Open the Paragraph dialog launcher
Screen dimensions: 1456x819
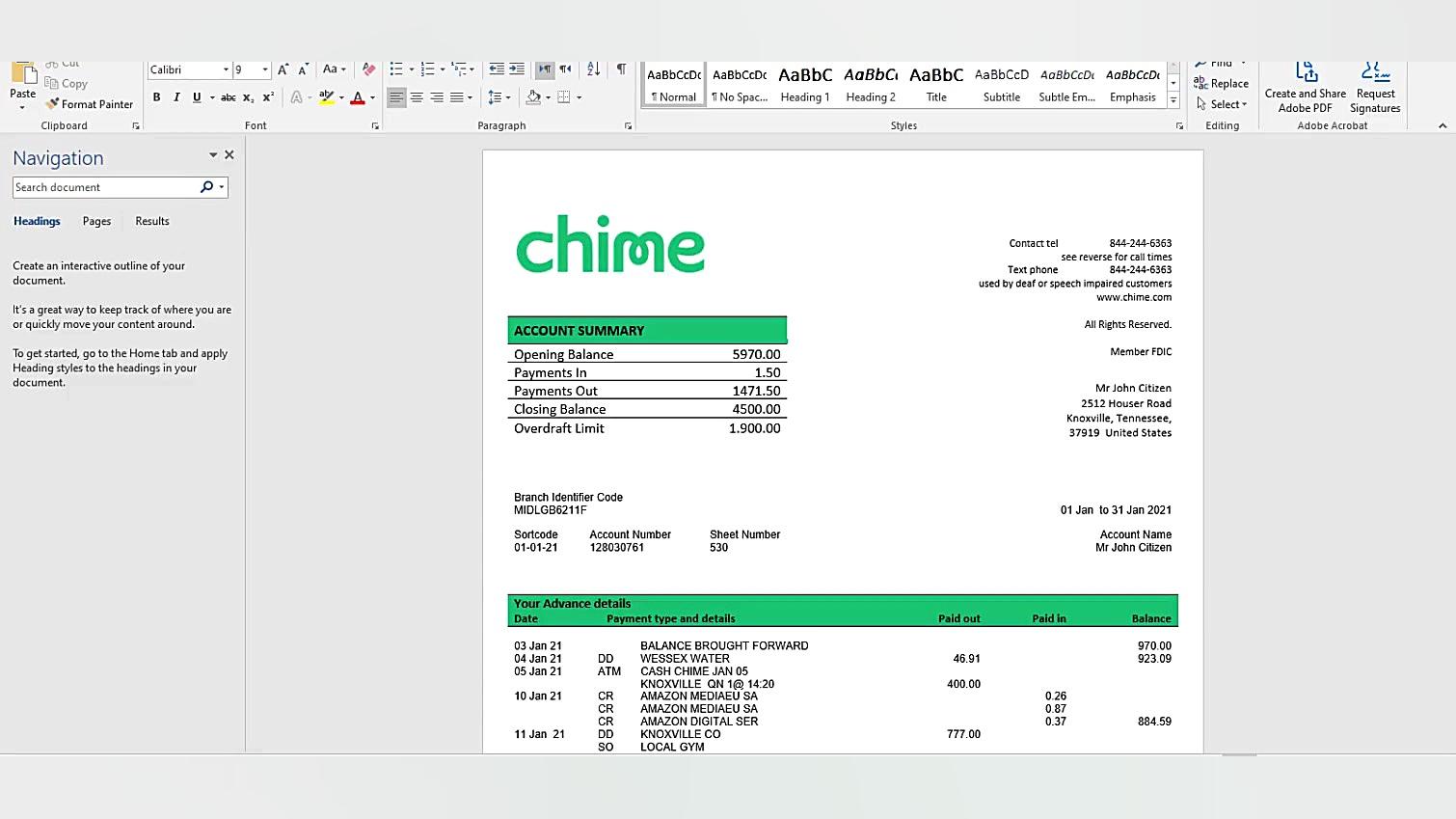coord(628,126)
